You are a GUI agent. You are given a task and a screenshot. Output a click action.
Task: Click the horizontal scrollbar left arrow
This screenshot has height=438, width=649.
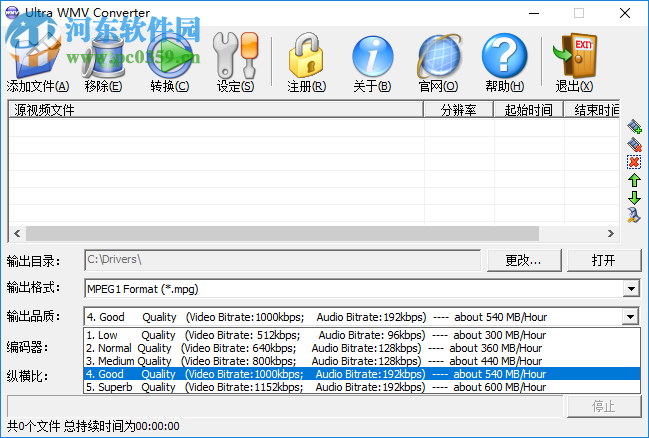point(17,233)
